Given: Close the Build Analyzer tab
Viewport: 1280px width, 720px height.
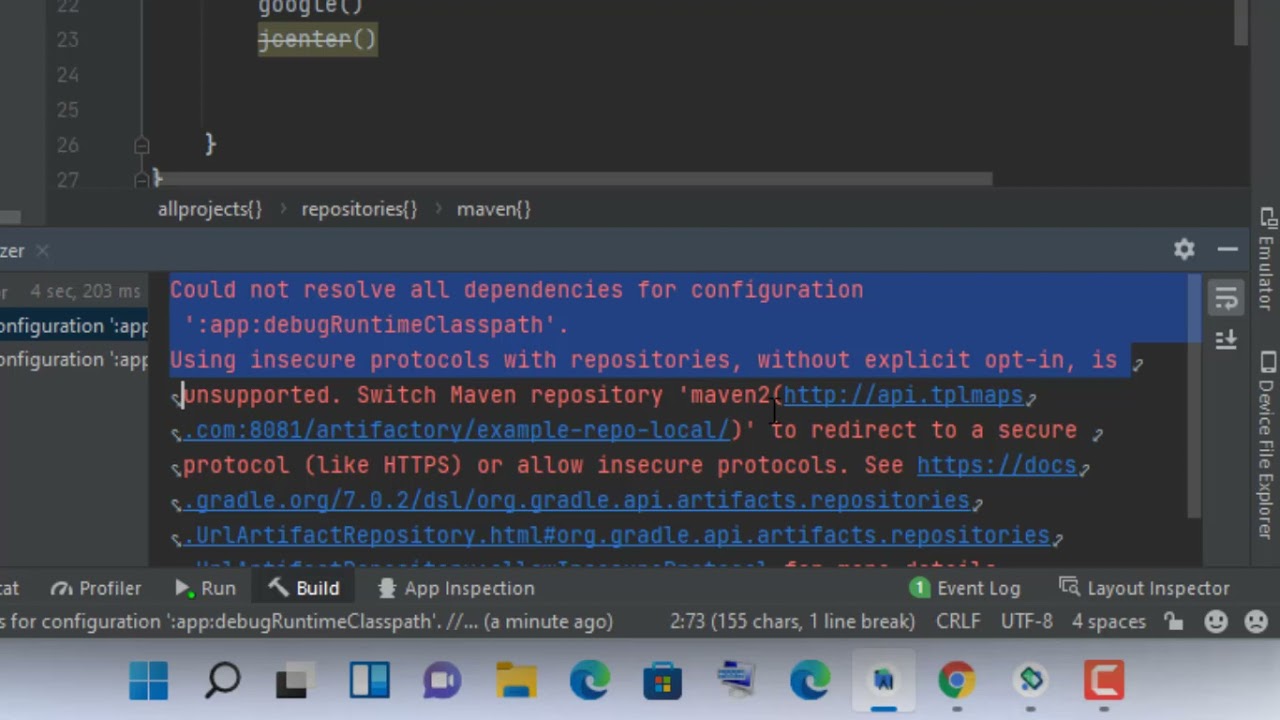Looking at the screenshot, I should (x=42, y=251).
